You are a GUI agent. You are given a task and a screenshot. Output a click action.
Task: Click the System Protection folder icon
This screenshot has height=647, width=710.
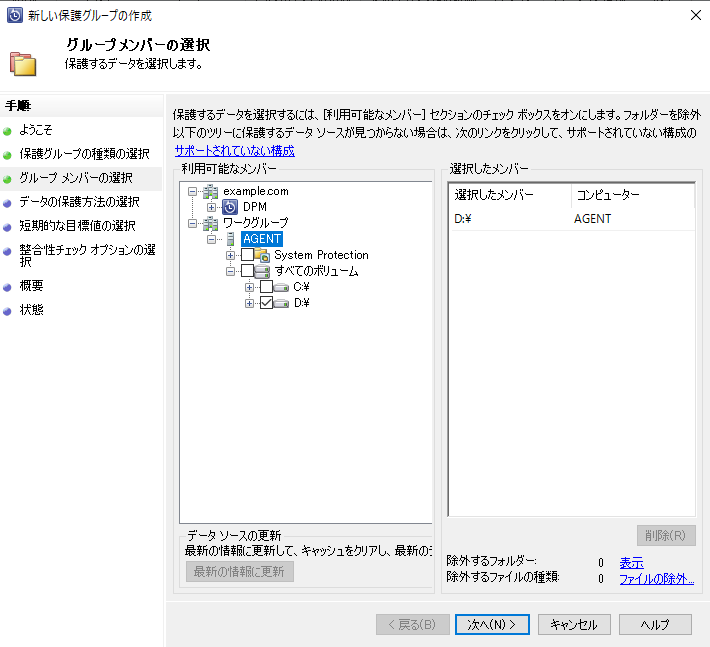pyautogui.click(x=262, y=255)
